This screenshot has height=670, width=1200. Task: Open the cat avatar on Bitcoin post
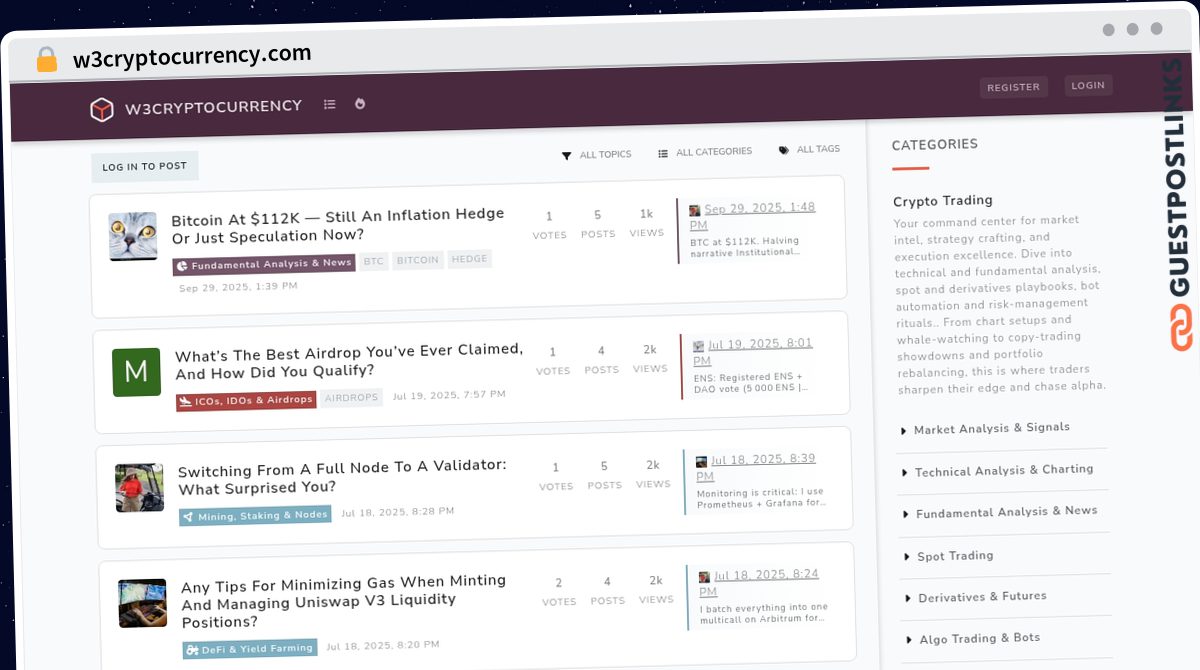point(133,237)
